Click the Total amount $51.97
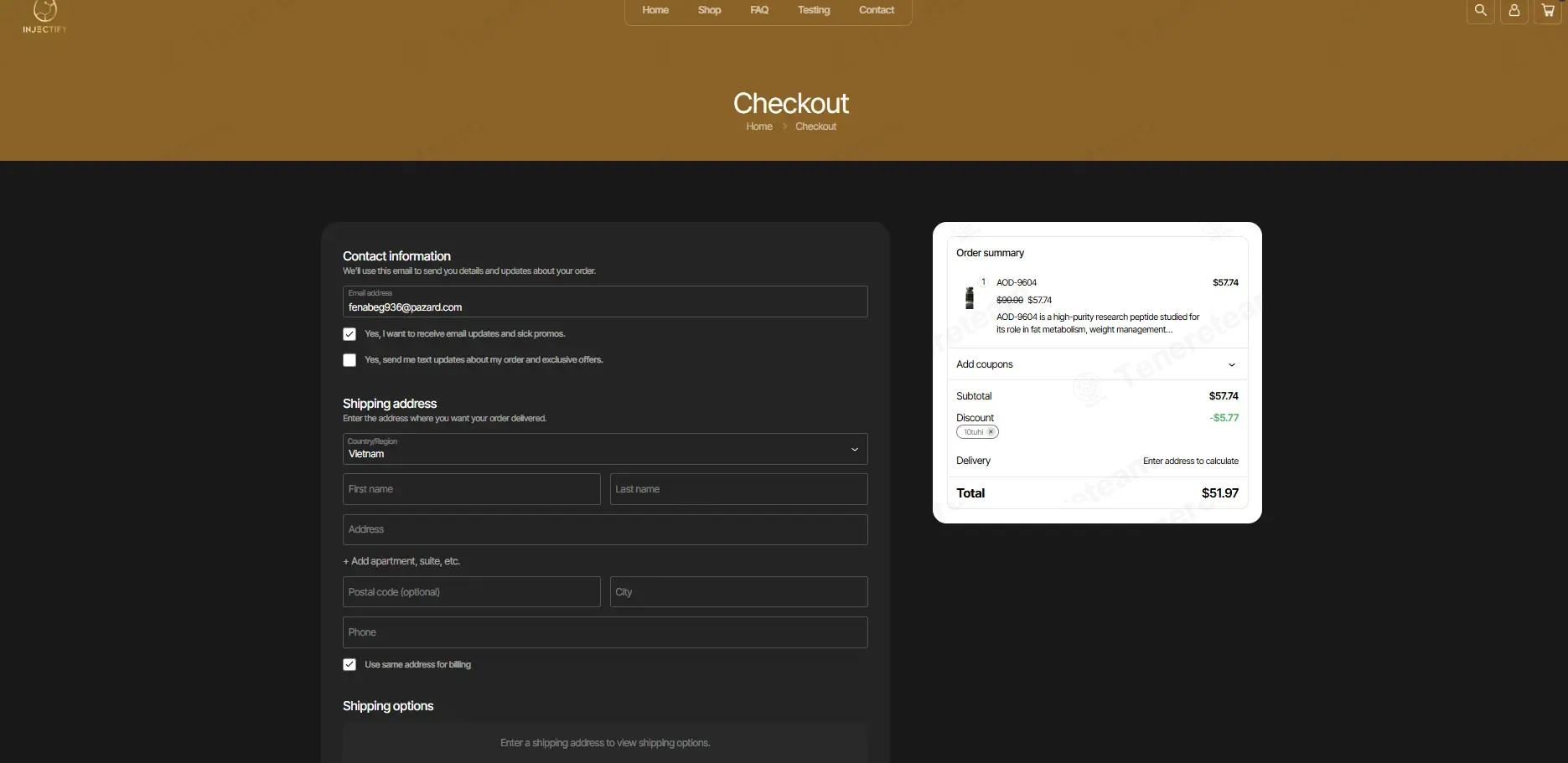 point(1219,493)
